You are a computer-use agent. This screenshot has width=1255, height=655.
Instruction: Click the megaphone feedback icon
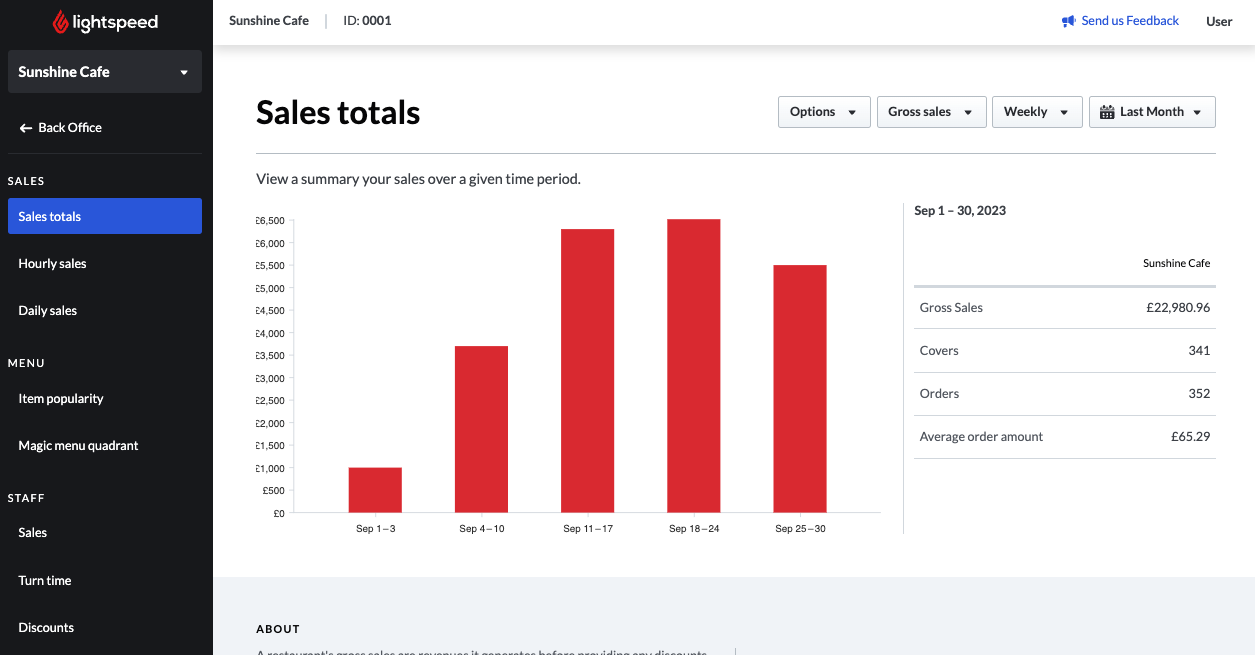coord(1068,21)
